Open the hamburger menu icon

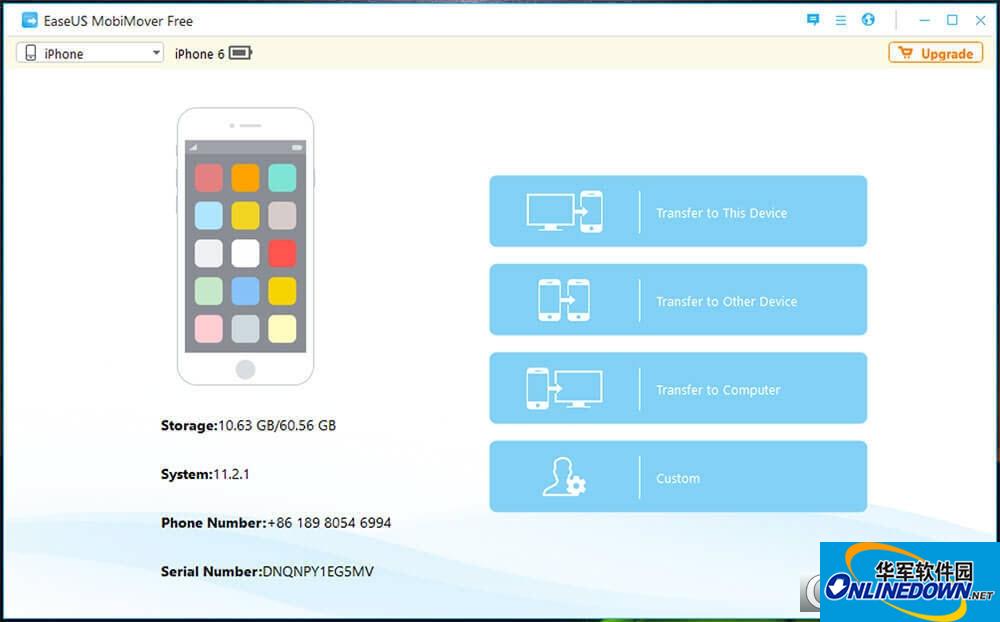(841, 20)
